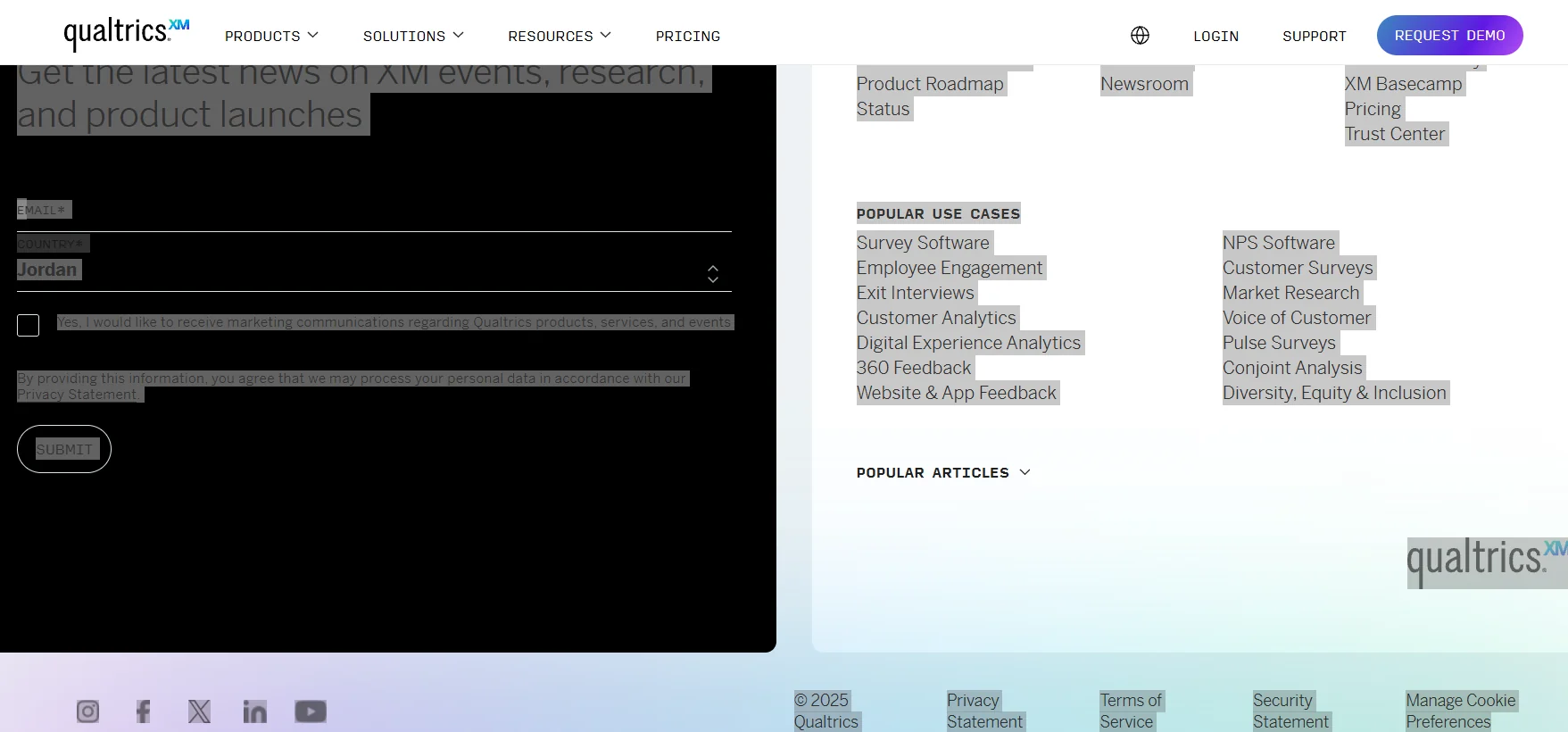Click the Login link
1568x732 pixels.
pyautogui.click(x=1216, y=36)
